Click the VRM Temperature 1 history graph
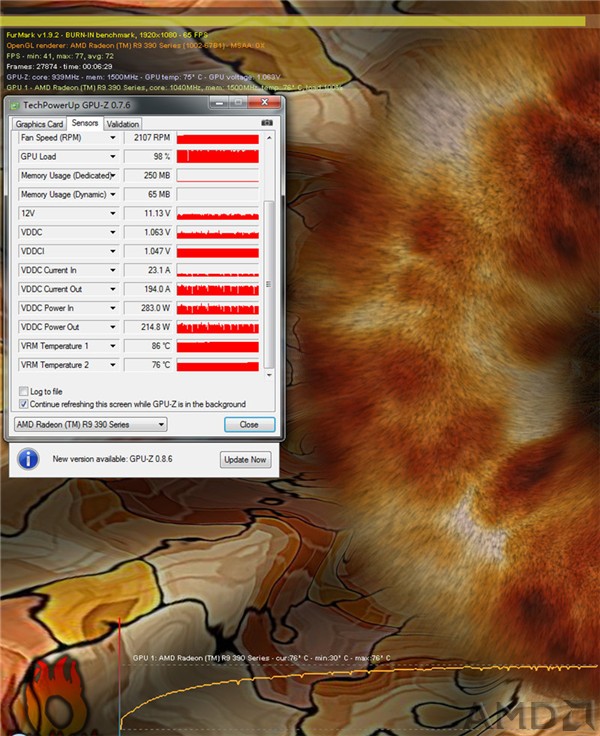This screenshot has height=736, width=600. (x=217, y=346)
